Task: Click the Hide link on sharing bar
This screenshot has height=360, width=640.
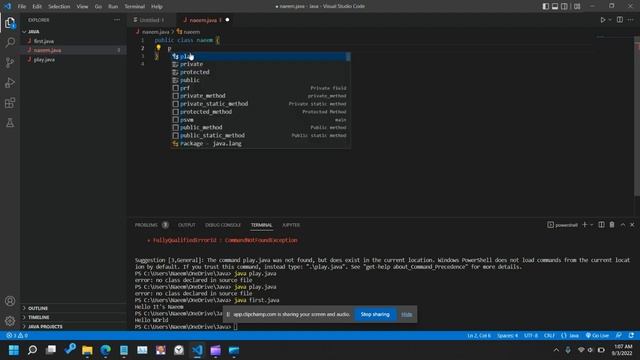Action: (407, 314)
